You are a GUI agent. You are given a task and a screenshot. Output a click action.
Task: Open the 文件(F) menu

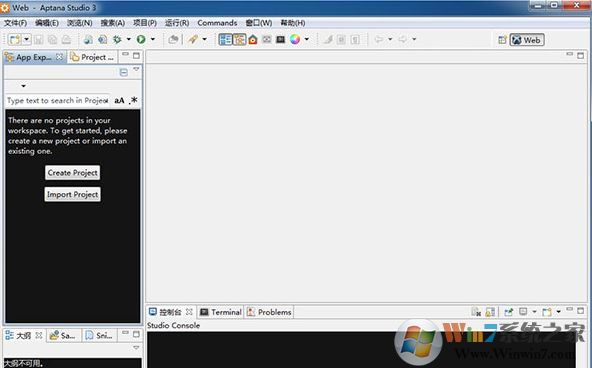15,23
